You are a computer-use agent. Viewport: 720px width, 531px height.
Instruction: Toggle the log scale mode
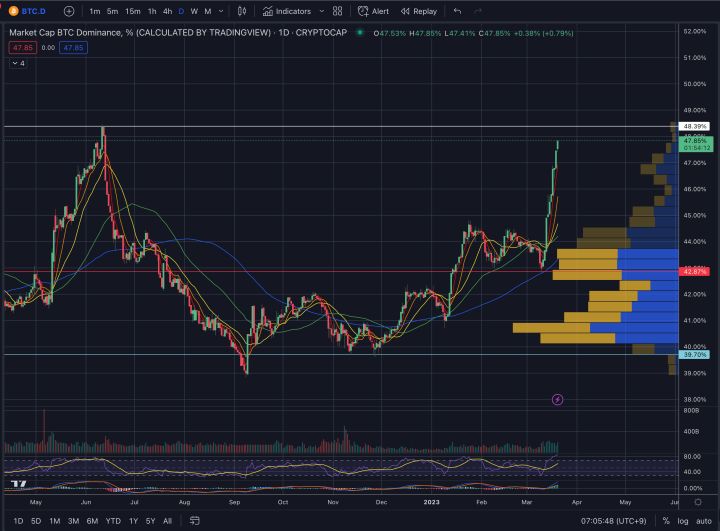683,521
